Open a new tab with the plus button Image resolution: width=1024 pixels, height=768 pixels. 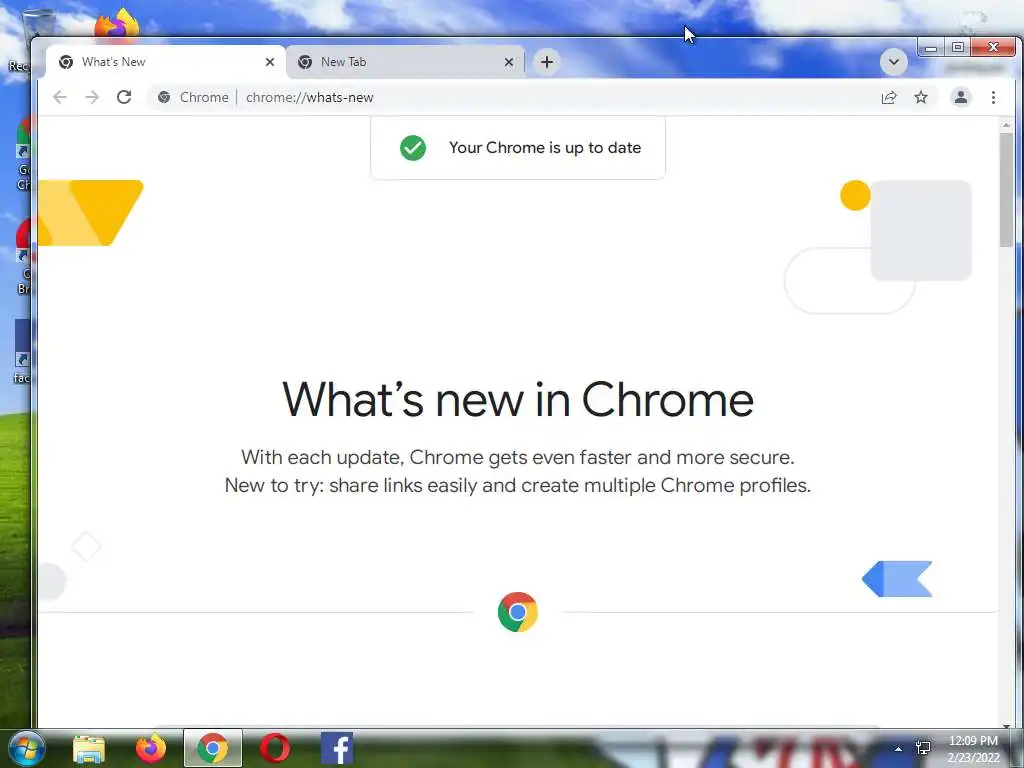[x=547, y=62]
